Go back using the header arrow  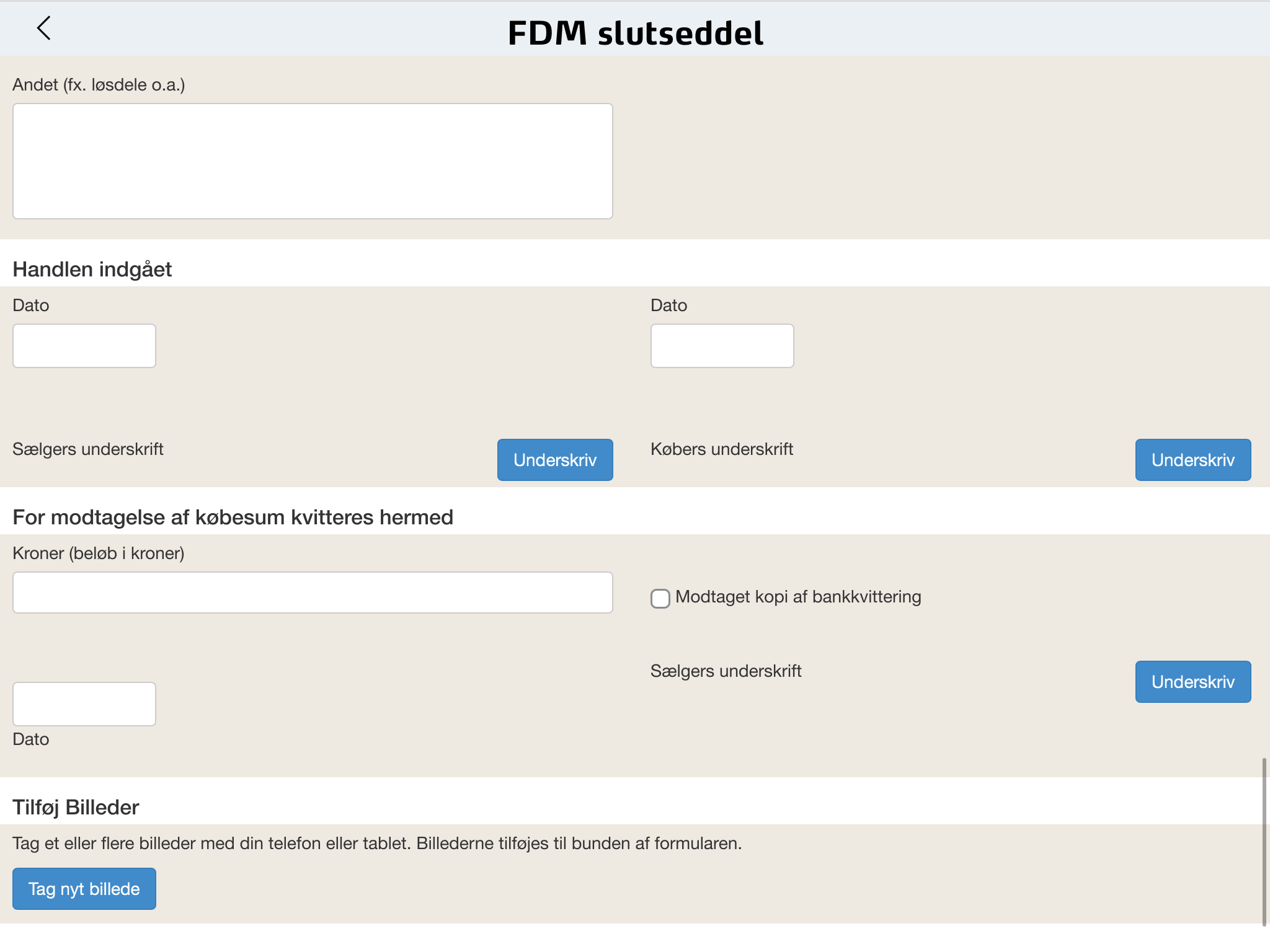coord(44,29)
